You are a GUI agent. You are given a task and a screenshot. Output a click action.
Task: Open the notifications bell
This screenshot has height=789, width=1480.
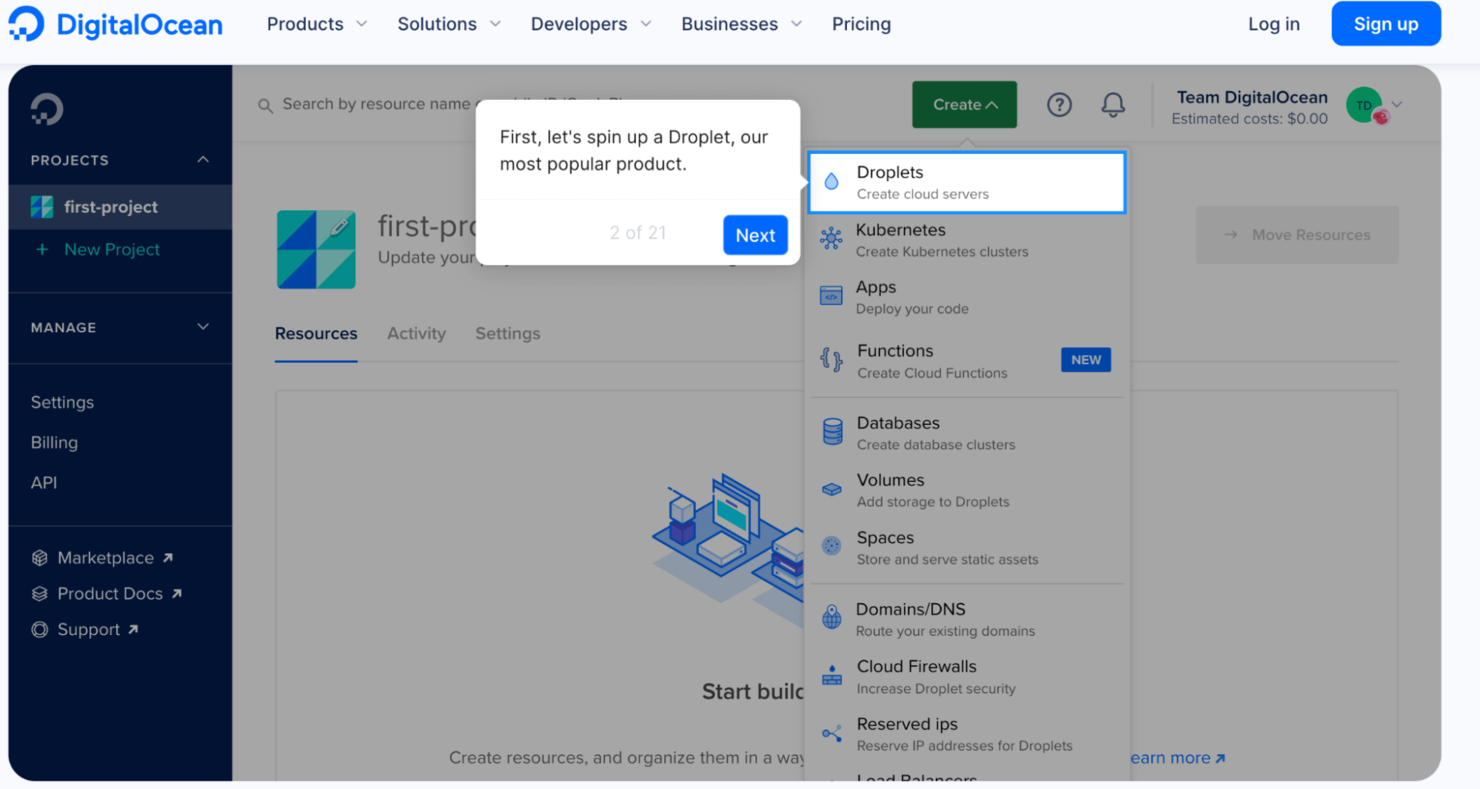pos(1113,104)
